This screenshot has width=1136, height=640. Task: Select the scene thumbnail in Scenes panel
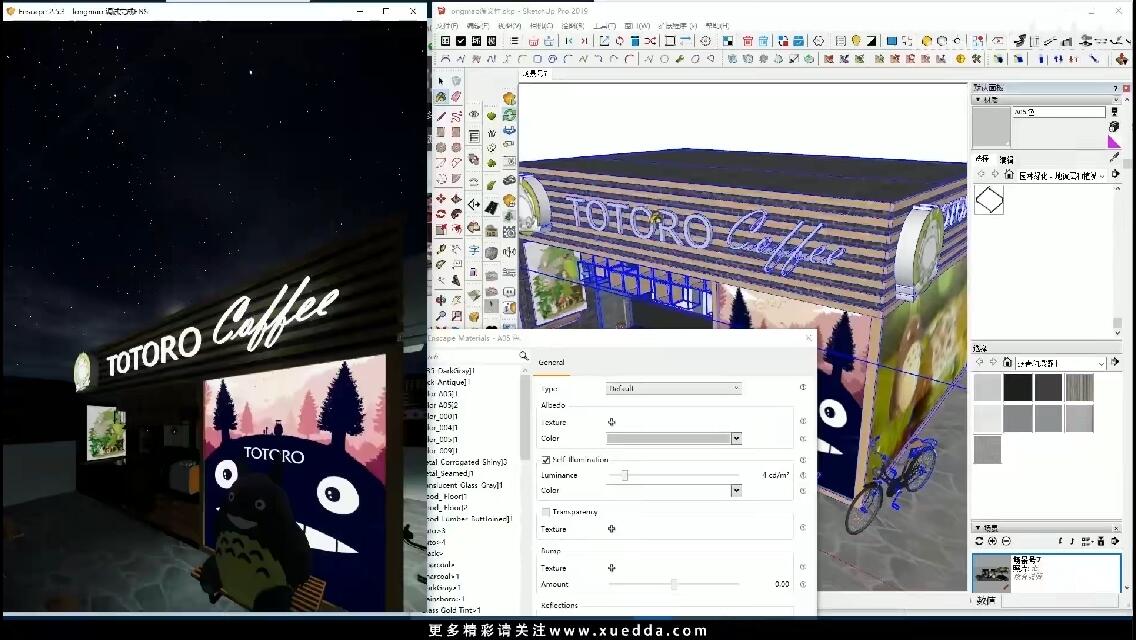click(x=992, y=573)
